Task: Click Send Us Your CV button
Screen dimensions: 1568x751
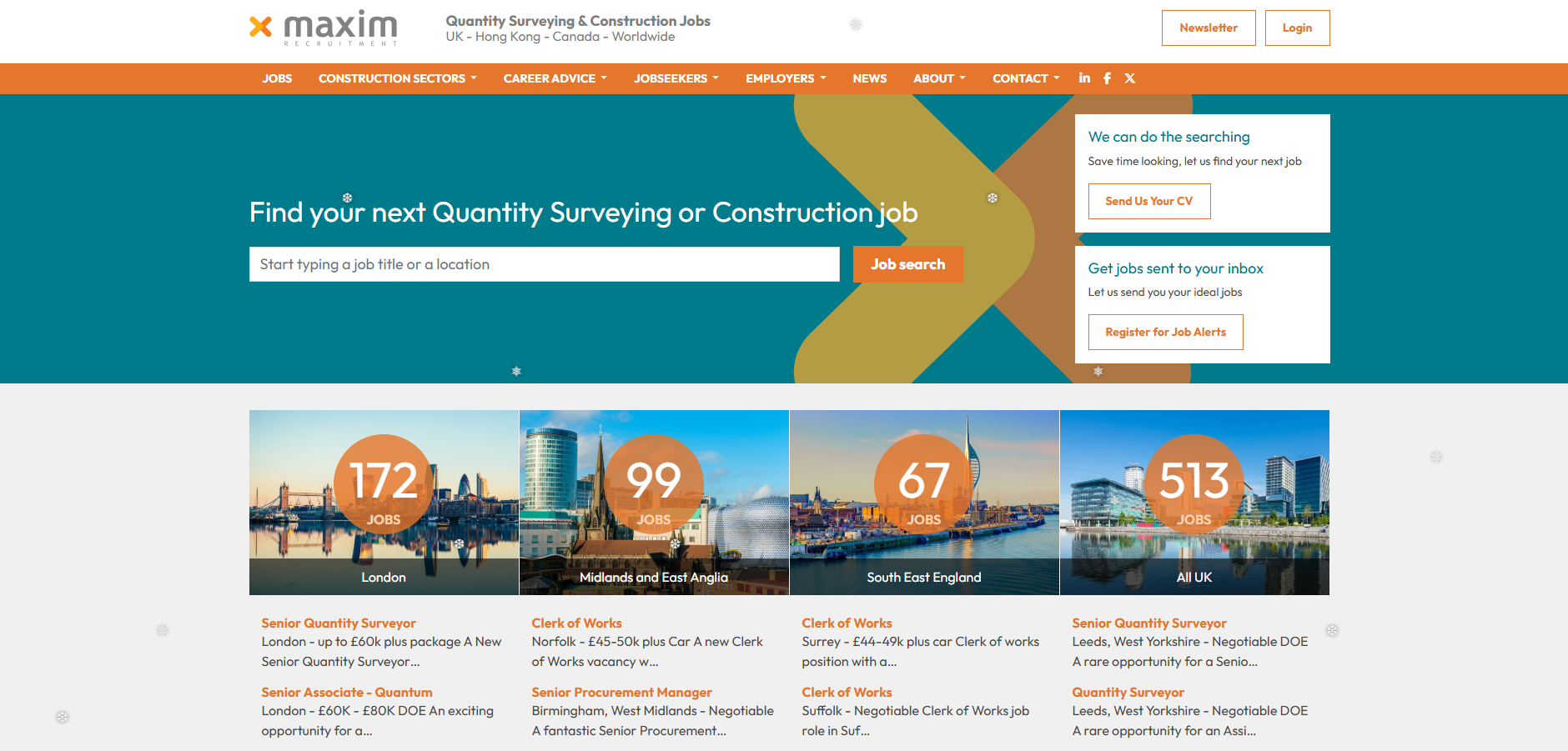Action: click(x=1149, y=201)
